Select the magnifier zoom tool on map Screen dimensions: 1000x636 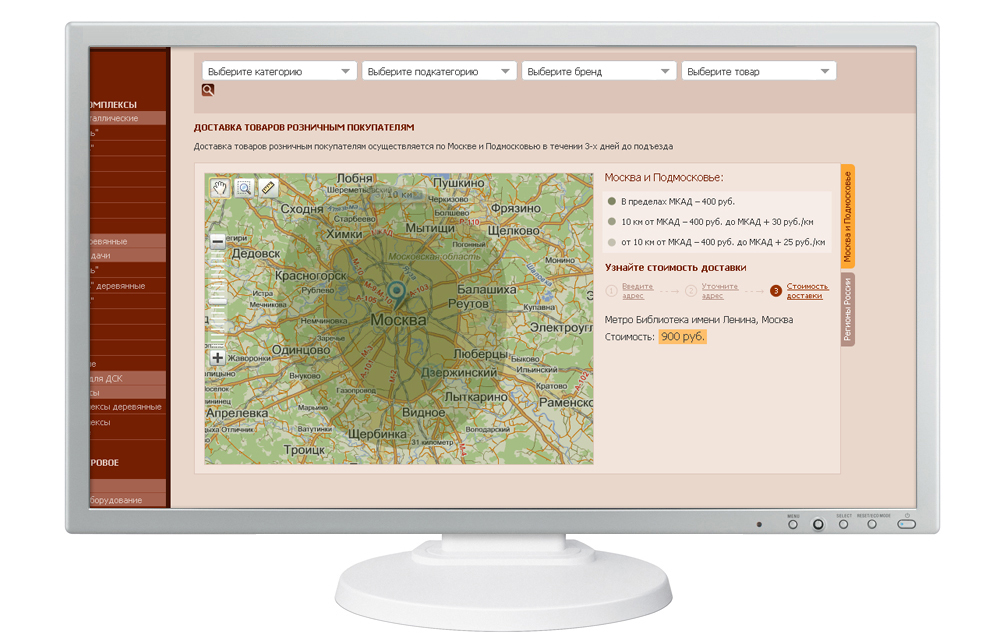[244, 188]
